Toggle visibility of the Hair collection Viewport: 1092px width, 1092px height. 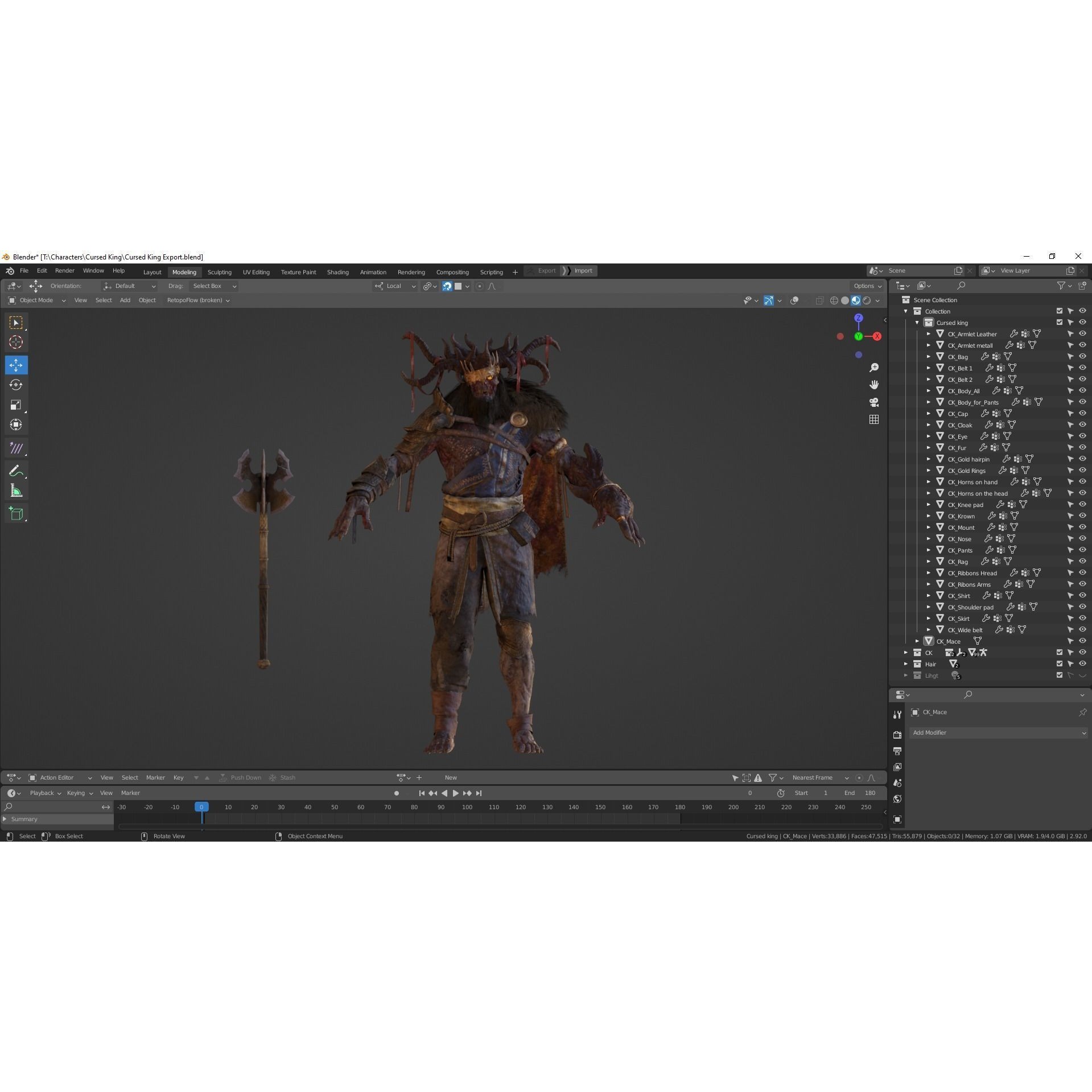[1083, 664]
